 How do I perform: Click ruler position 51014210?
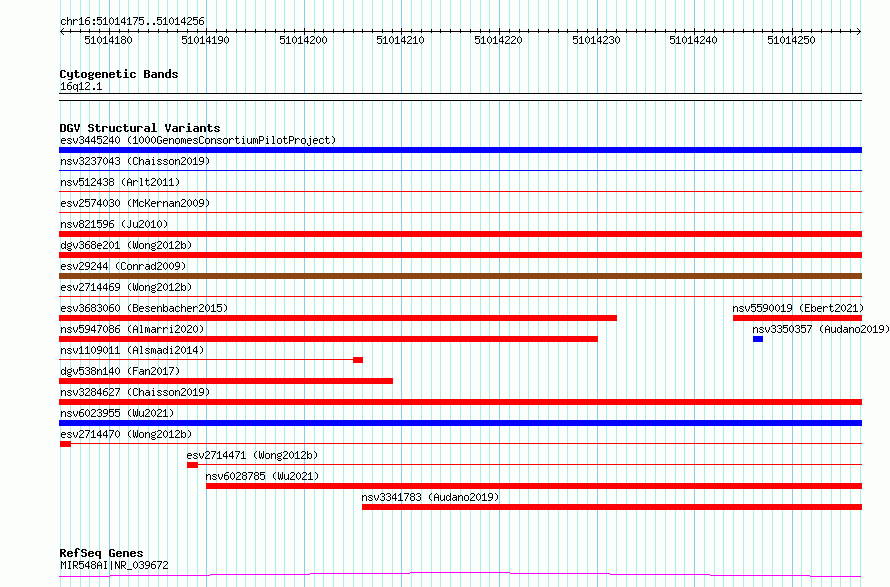[x=401, y=40]
